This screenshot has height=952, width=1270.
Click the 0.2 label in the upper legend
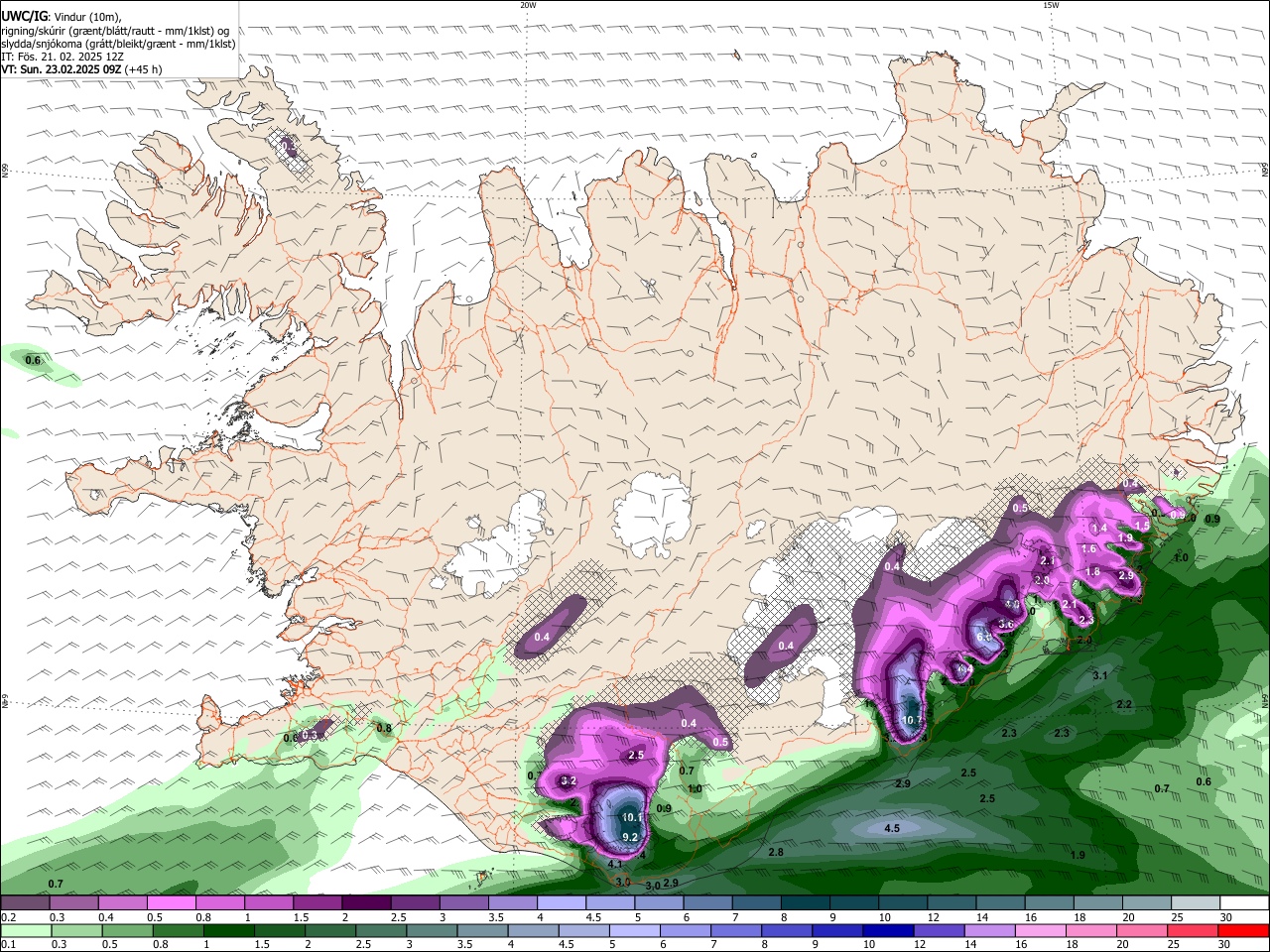pyautogui.click(x=8, y=917)
